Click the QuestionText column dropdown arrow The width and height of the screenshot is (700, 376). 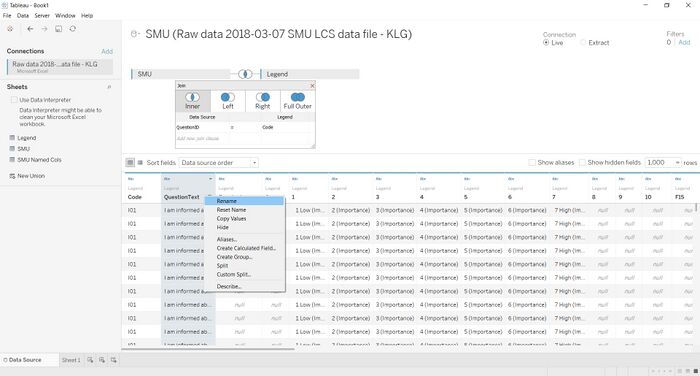point(210,179)
